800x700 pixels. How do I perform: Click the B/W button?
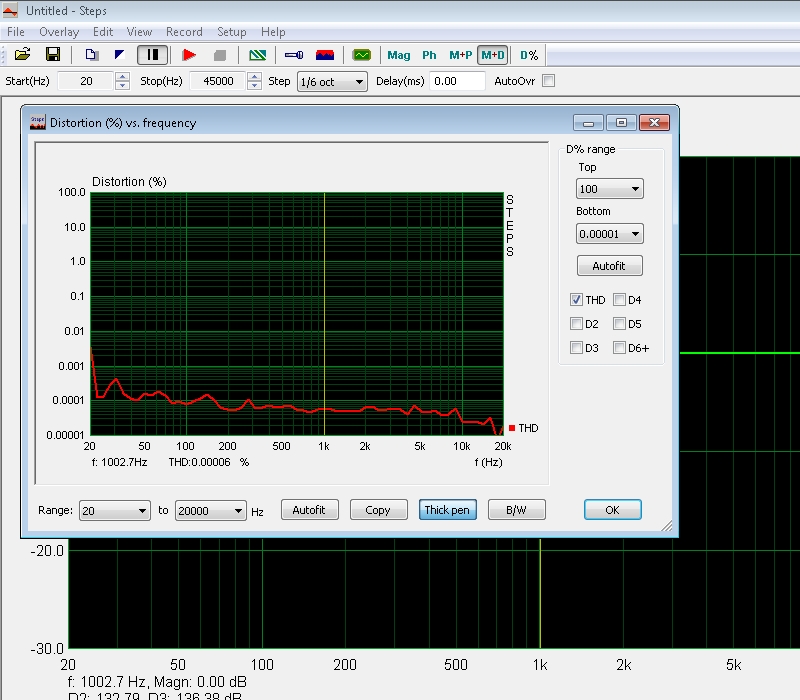(x=516, y=510)
